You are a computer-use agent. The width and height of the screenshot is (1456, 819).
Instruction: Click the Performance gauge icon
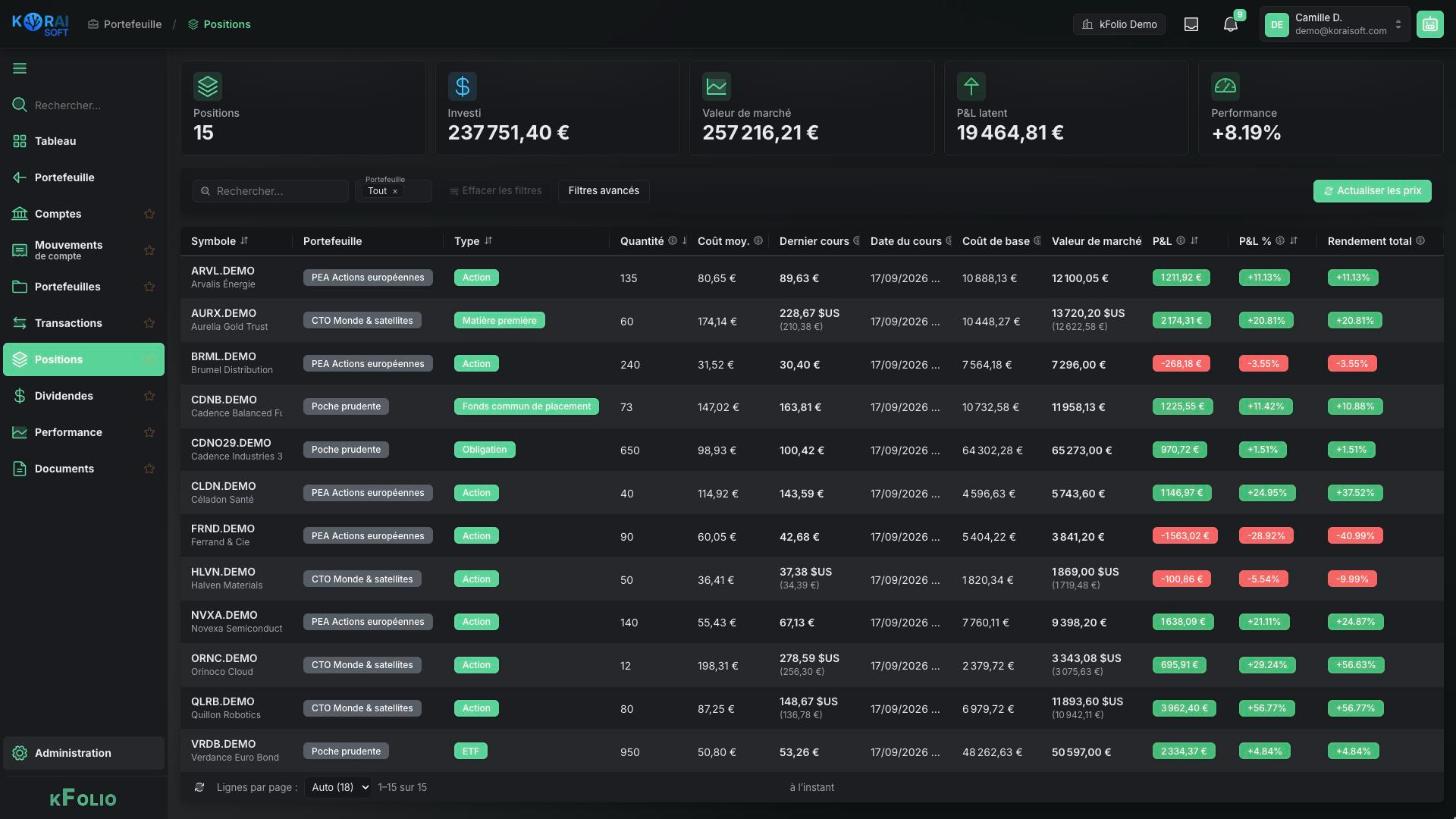(1225, 86)
